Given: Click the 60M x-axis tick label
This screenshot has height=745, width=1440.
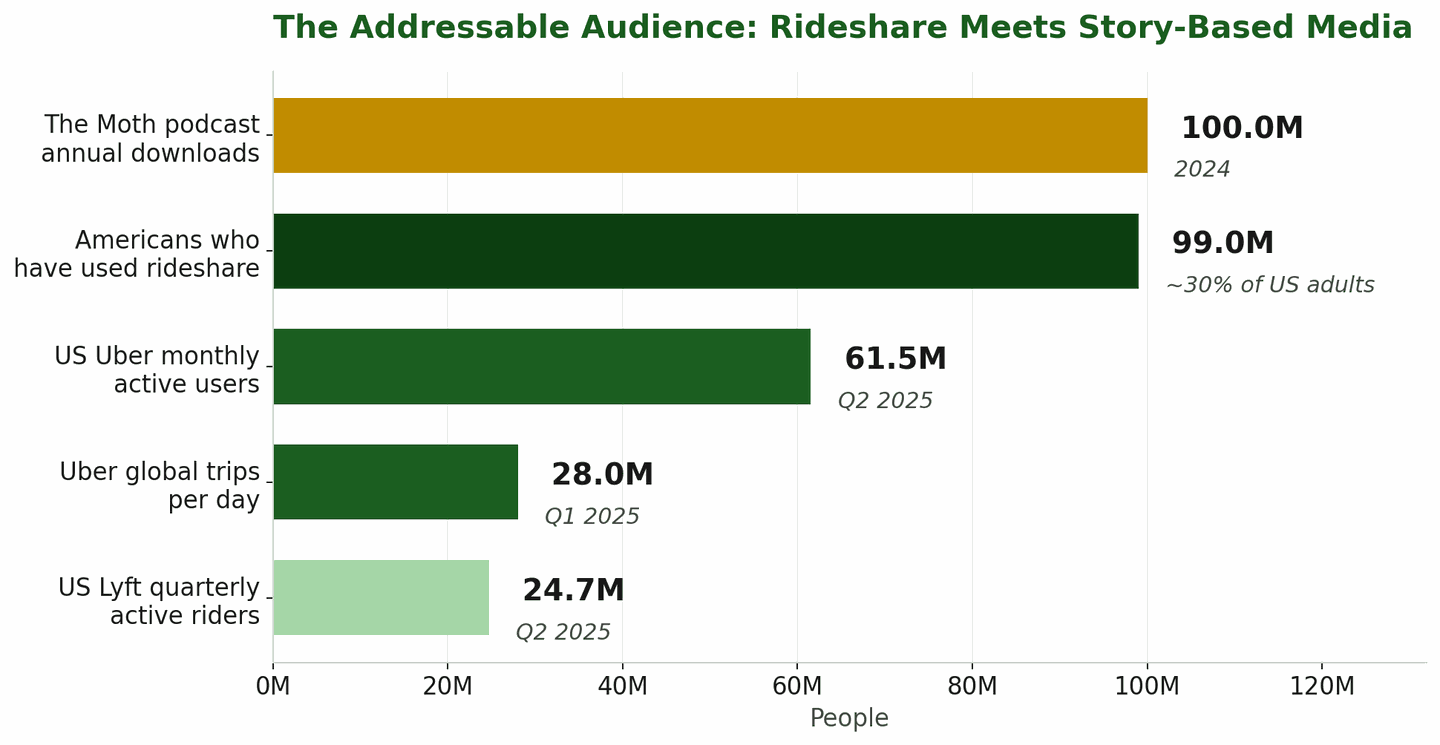Looking at the screenshot, I should click(797, 687).
